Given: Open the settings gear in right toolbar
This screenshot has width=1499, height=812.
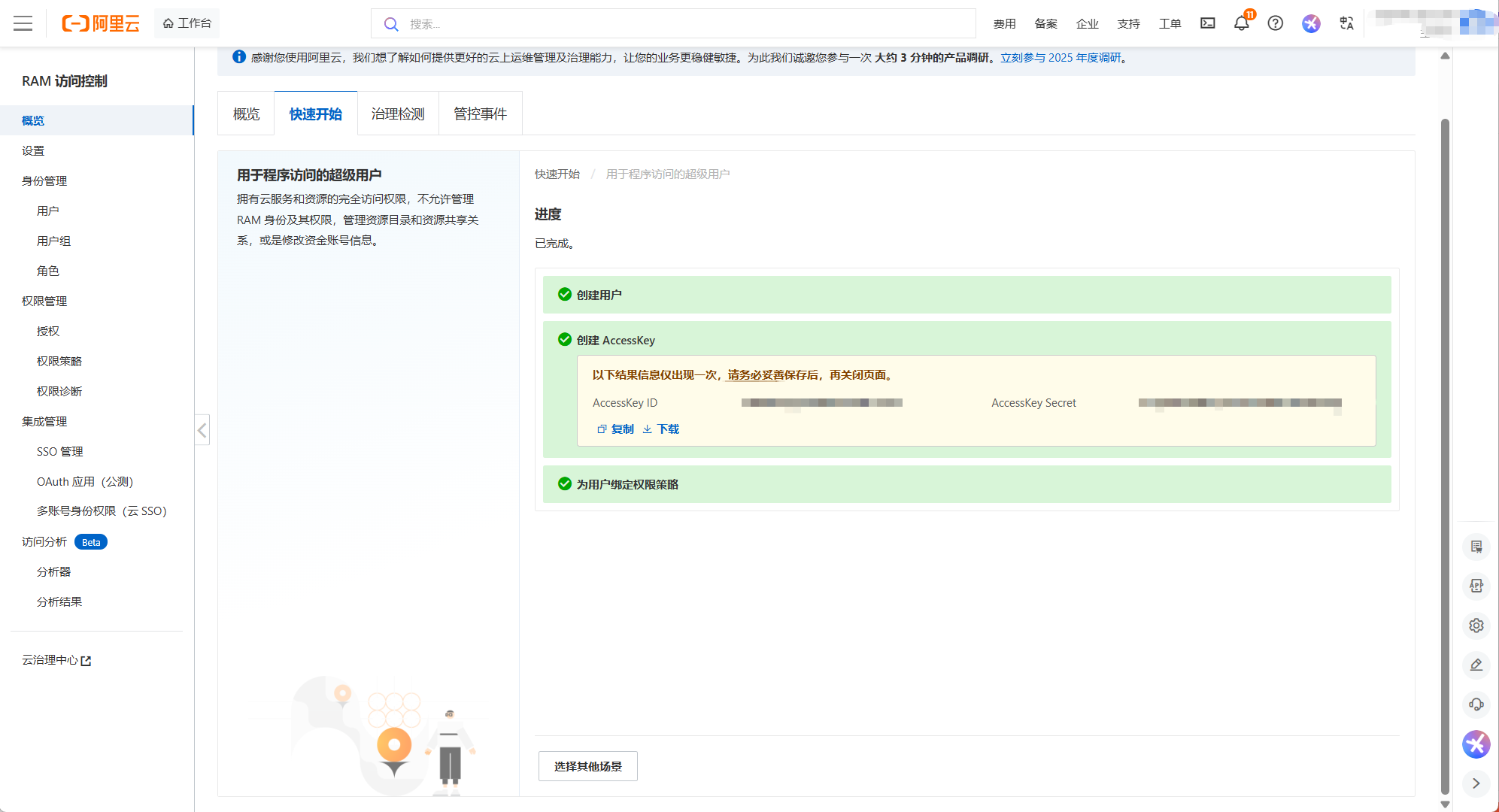Looking at the screenshot, I should point(1476,626).
